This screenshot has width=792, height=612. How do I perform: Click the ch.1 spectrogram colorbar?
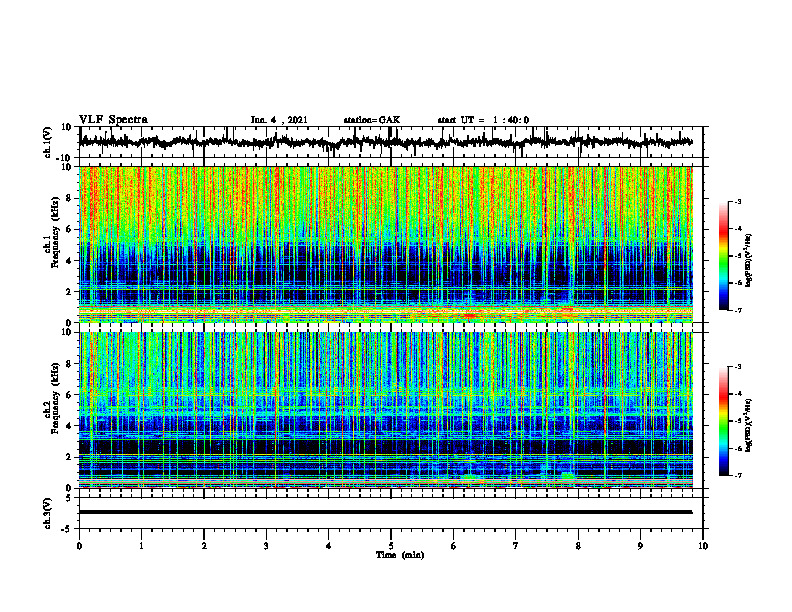pyautogui.click(x=723, y=256)
